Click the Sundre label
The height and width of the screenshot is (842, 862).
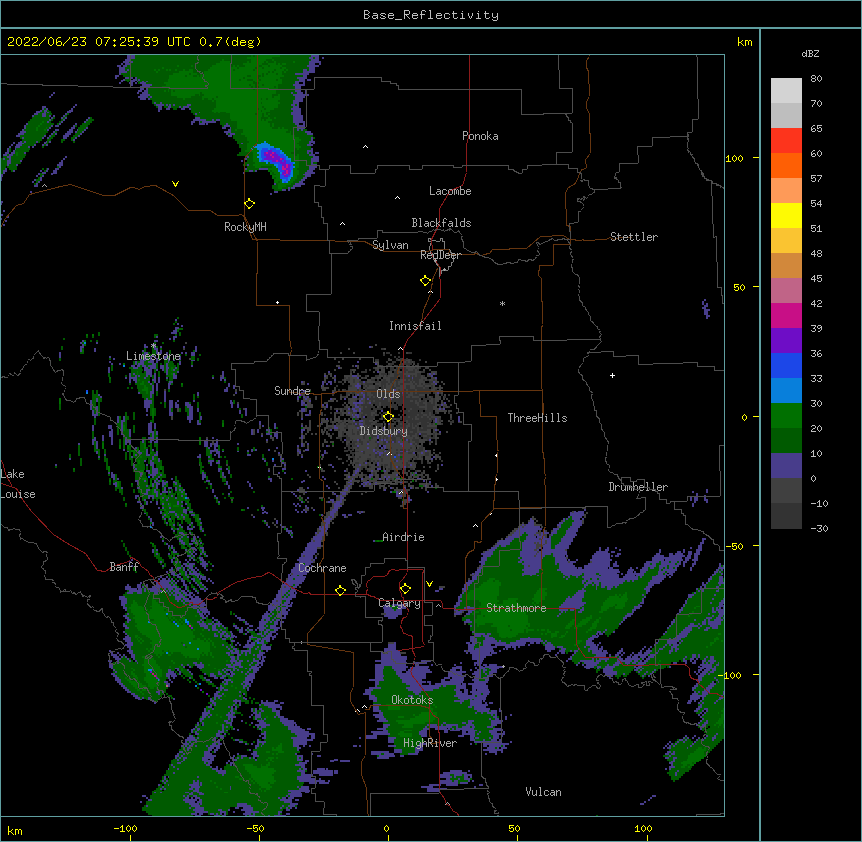292,391
